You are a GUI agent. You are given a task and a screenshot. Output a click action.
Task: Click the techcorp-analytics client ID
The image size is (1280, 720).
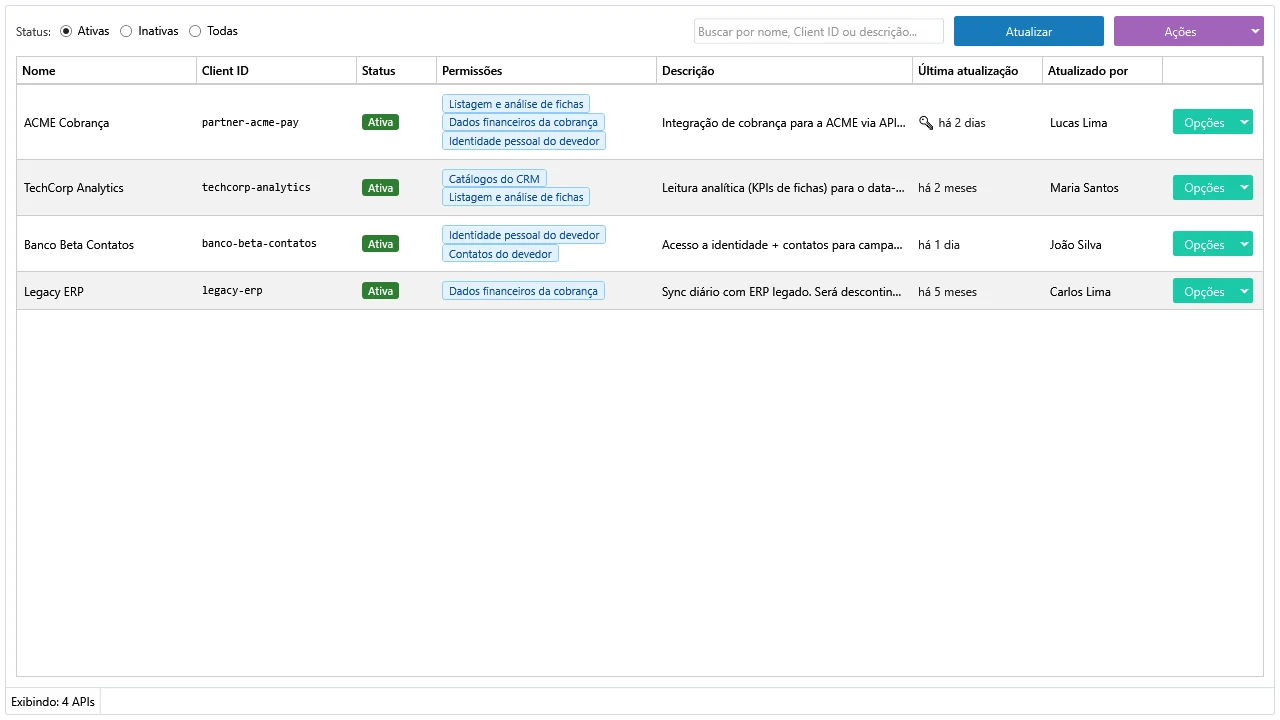[256, 187]
